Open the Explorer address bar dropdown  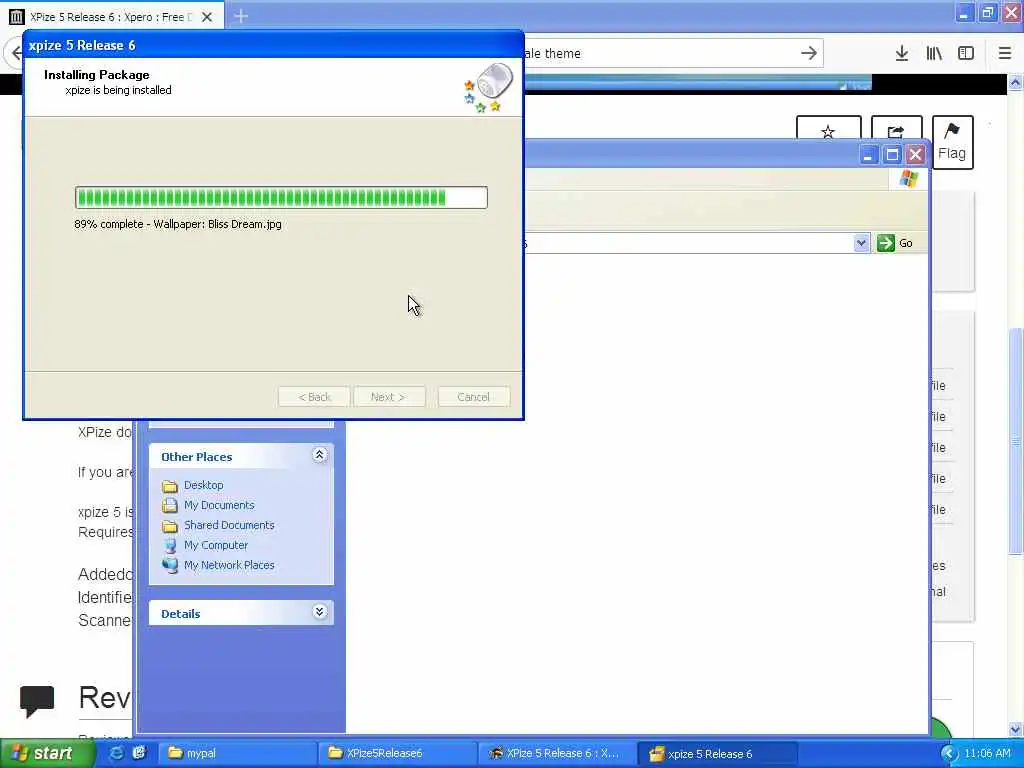pyautogui.click(x=861, y=243)
